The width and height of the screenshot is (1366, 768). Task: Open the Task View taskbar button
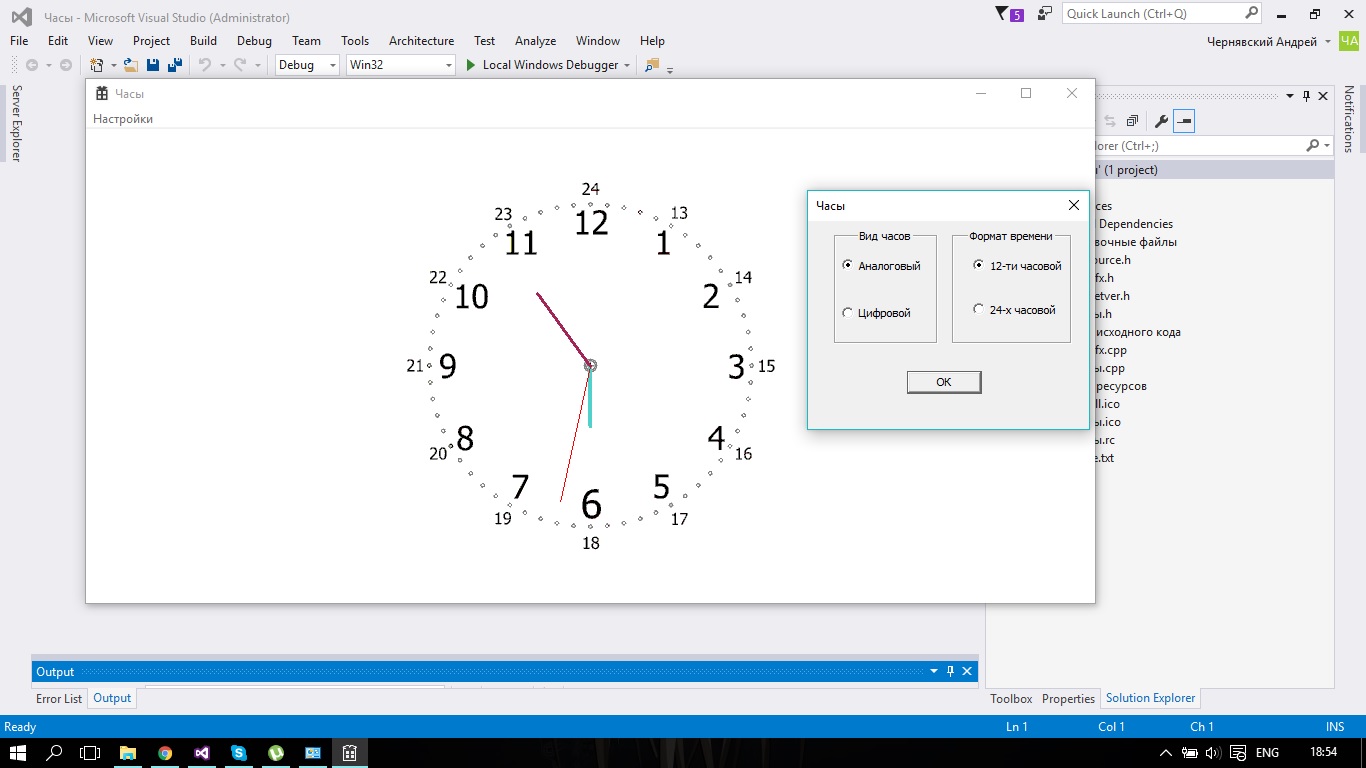pos(91,753)
